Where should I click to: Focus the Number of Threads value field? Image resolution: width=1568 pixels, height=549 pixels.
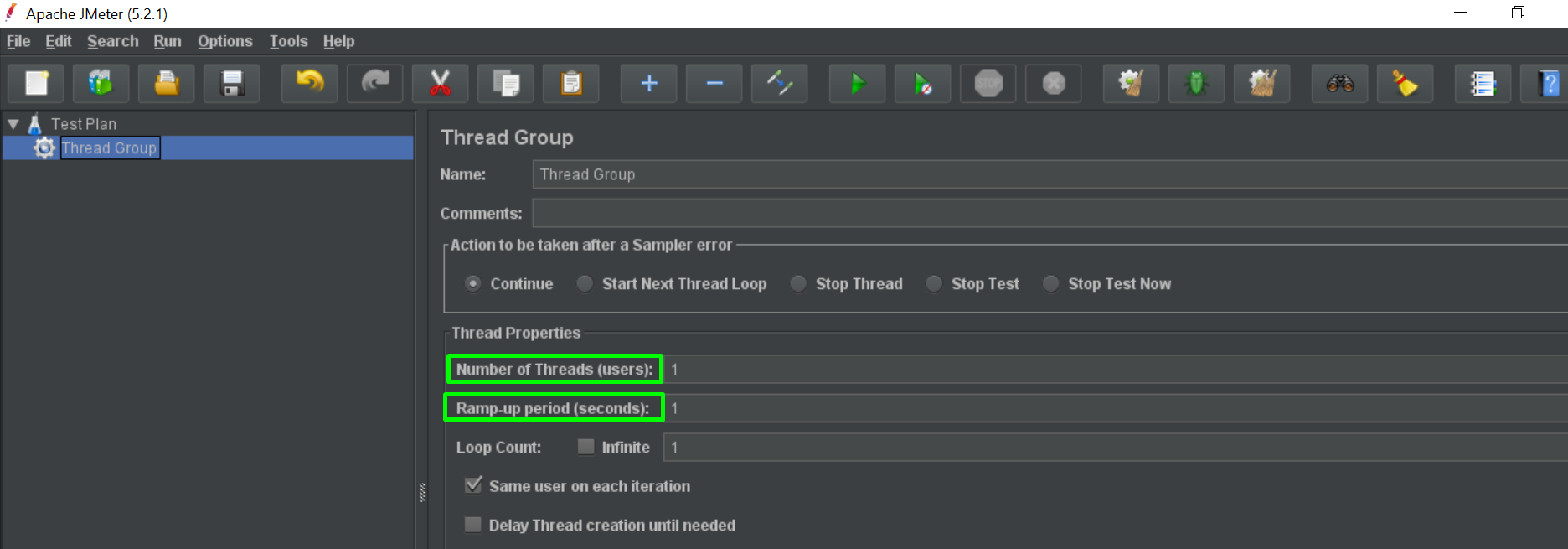[x=1116, y=369]
